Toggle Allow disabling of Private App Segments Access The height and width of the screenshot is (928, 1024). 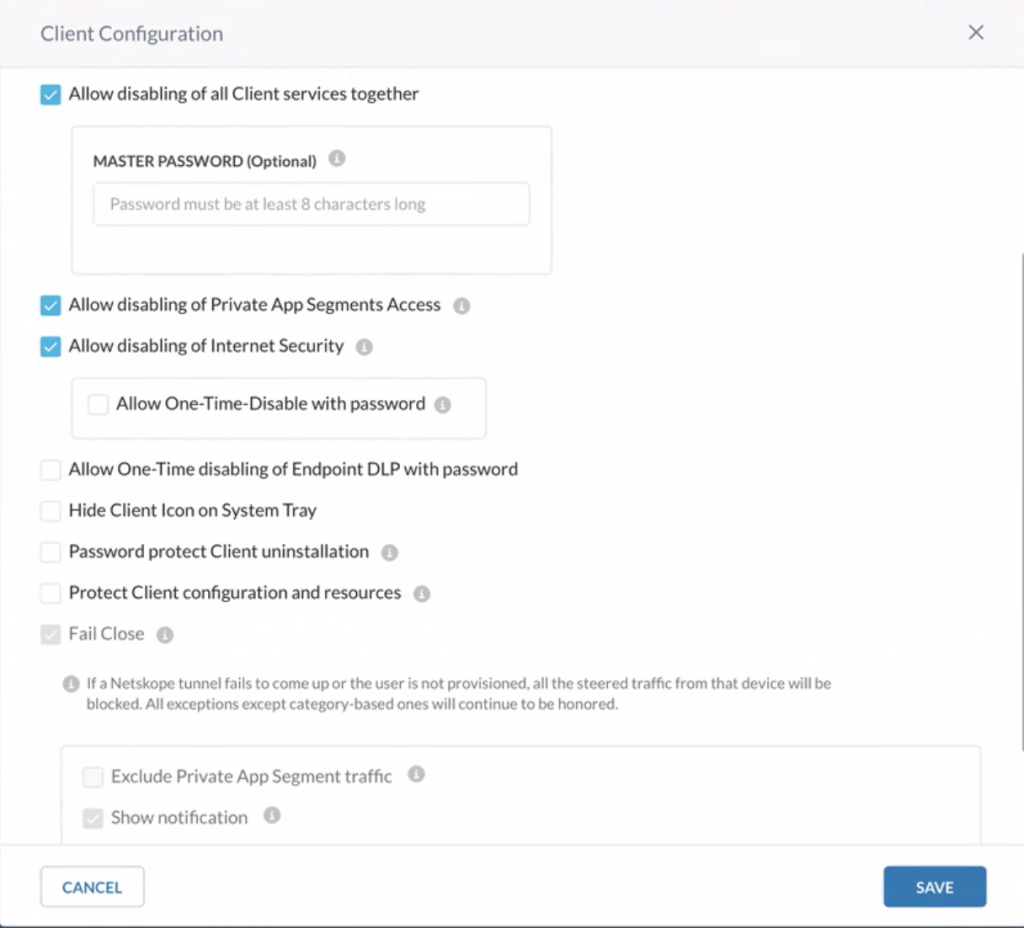click(51, 306)
